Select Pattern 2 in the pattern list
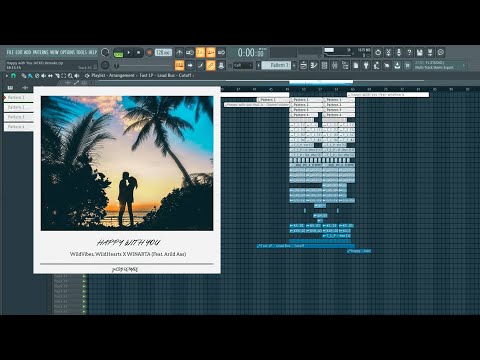 [x=19, y=107]
